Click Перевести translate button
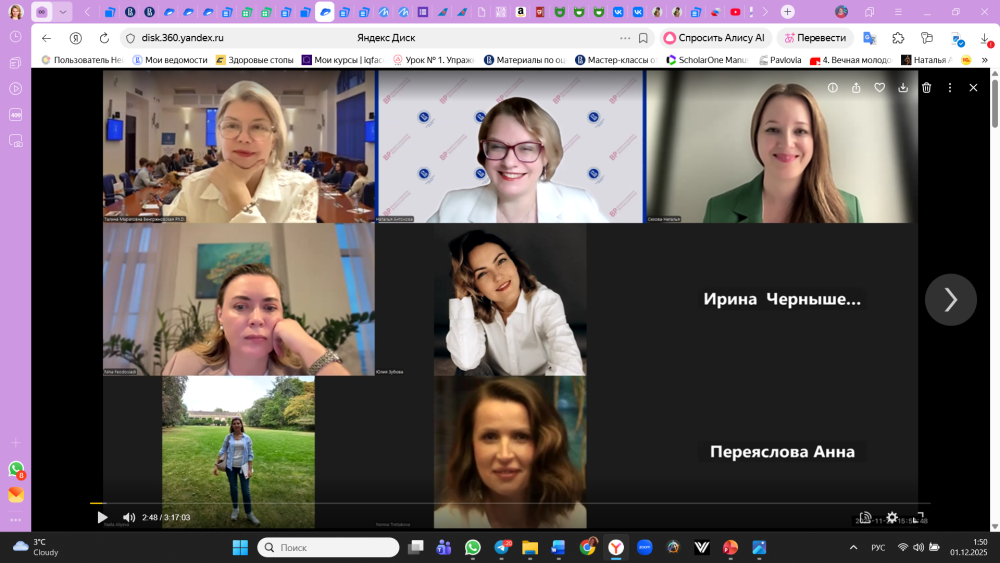The width and height of the screenshot is (1000, 563). [x=814, y=38]
